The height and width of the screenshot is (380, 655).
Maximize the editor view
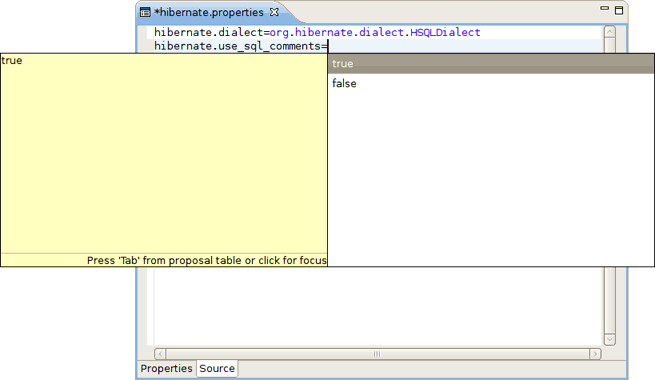619,10
